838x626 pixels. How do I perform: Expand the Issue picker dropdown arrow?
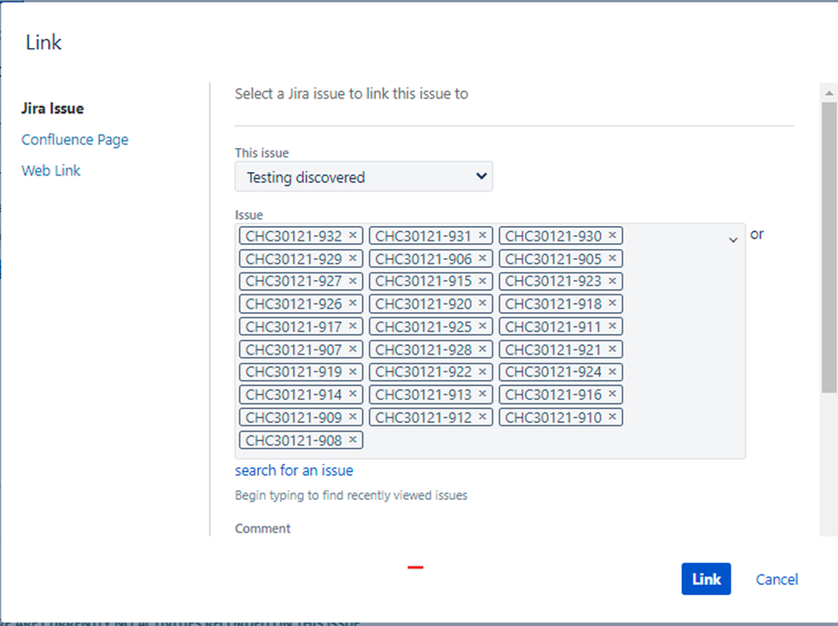click(733, 240)
